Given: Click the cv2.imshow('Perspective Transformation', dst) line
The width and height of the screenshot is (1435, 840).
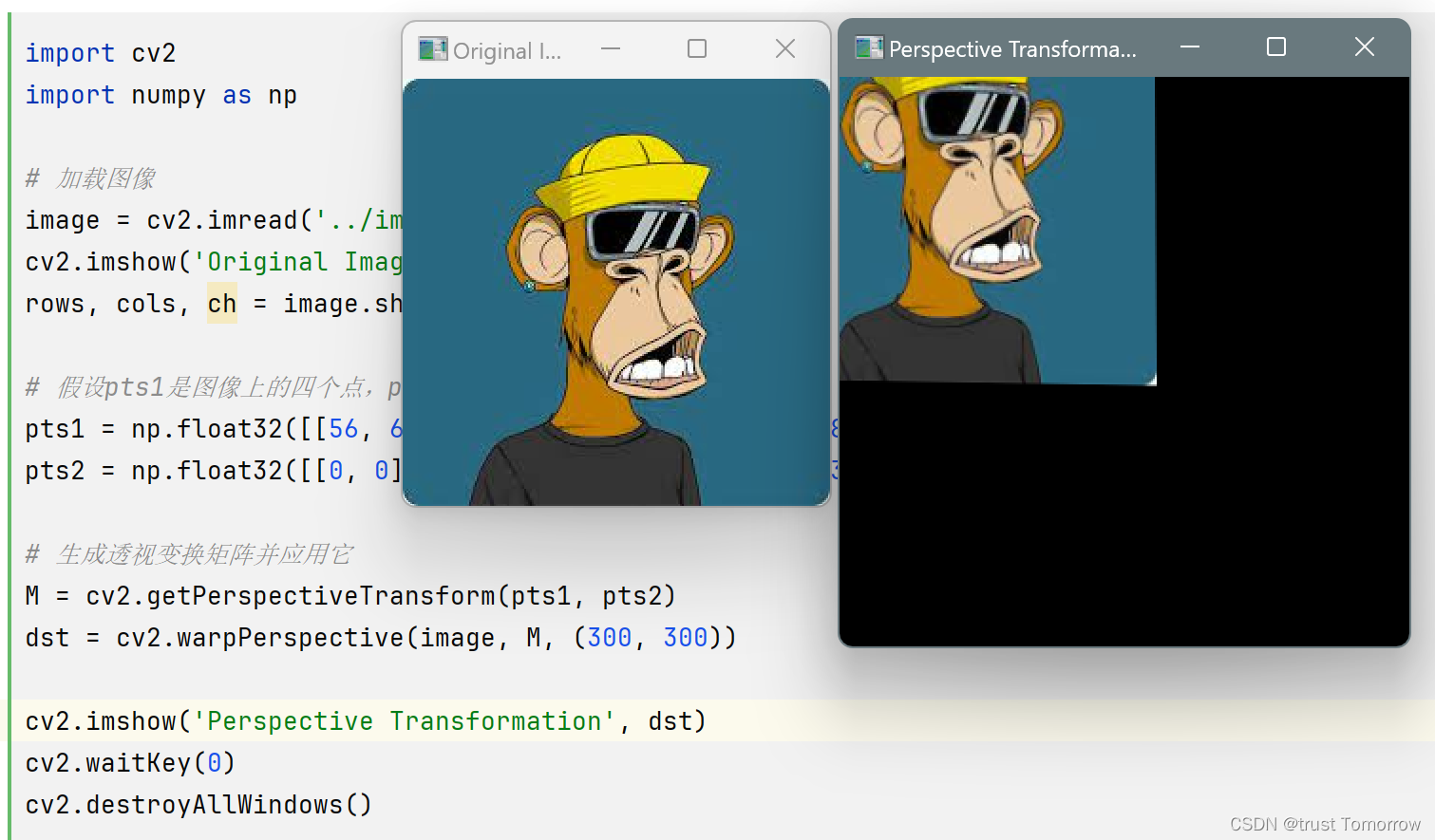Looking at the screenshot, I should click(366, 721).
